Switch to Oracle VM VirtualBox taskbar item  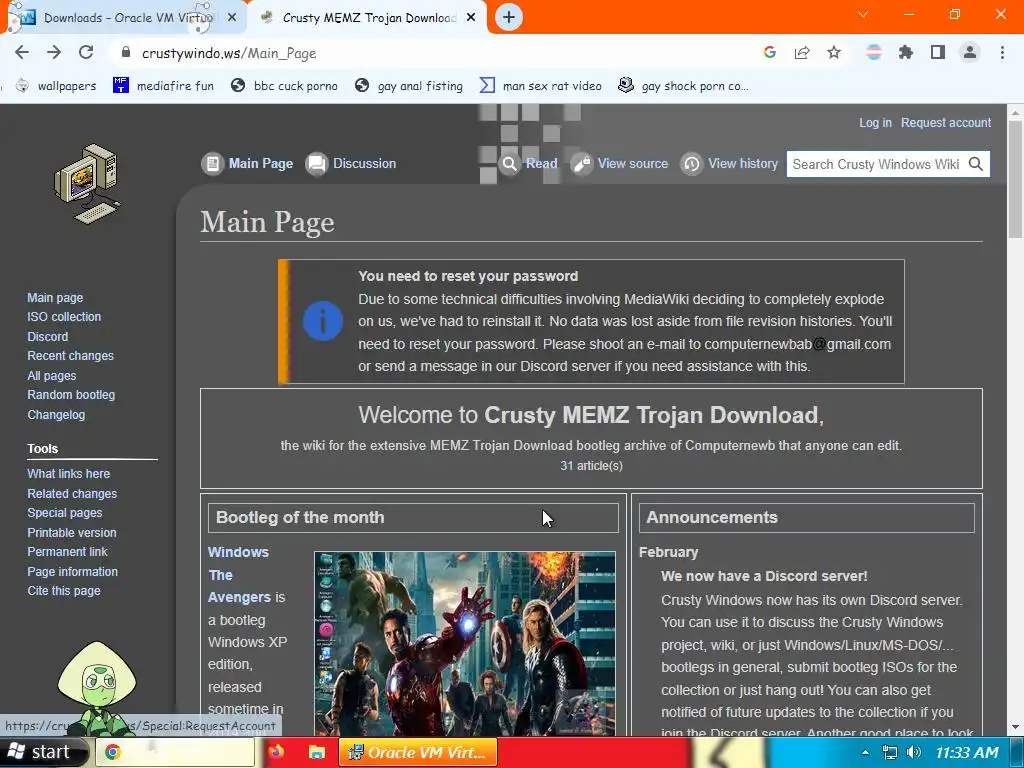point(418,752)
